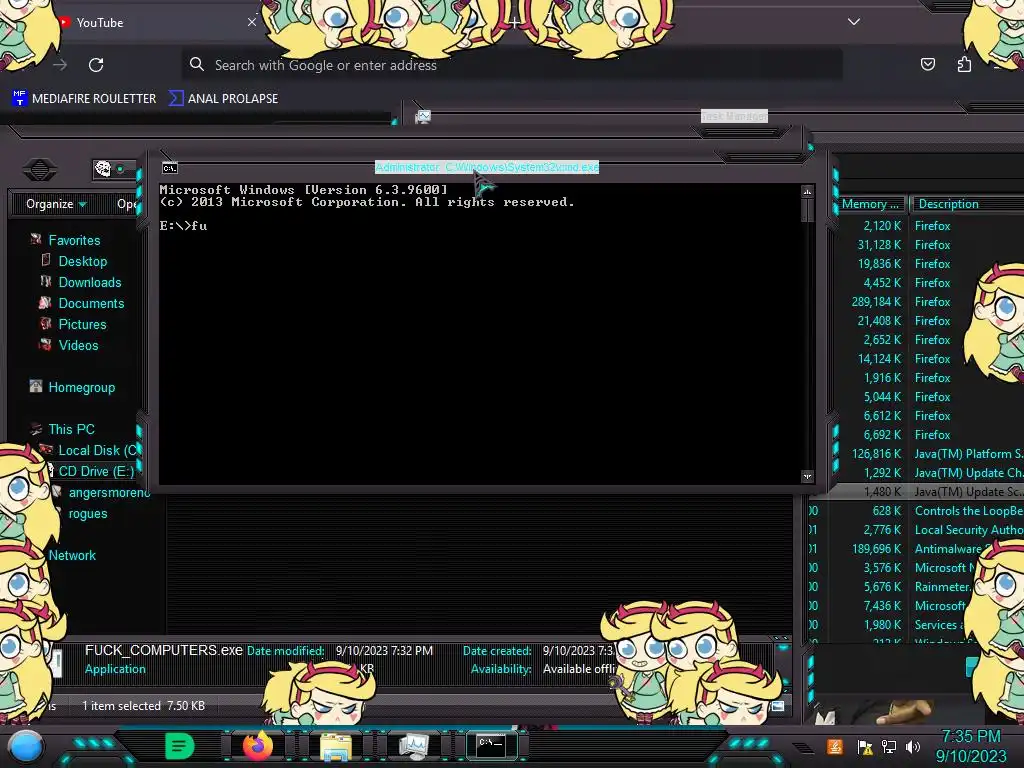The image size is (1024, 768).
Task: Open File Explorer from the taskbar
Action: 336,746
